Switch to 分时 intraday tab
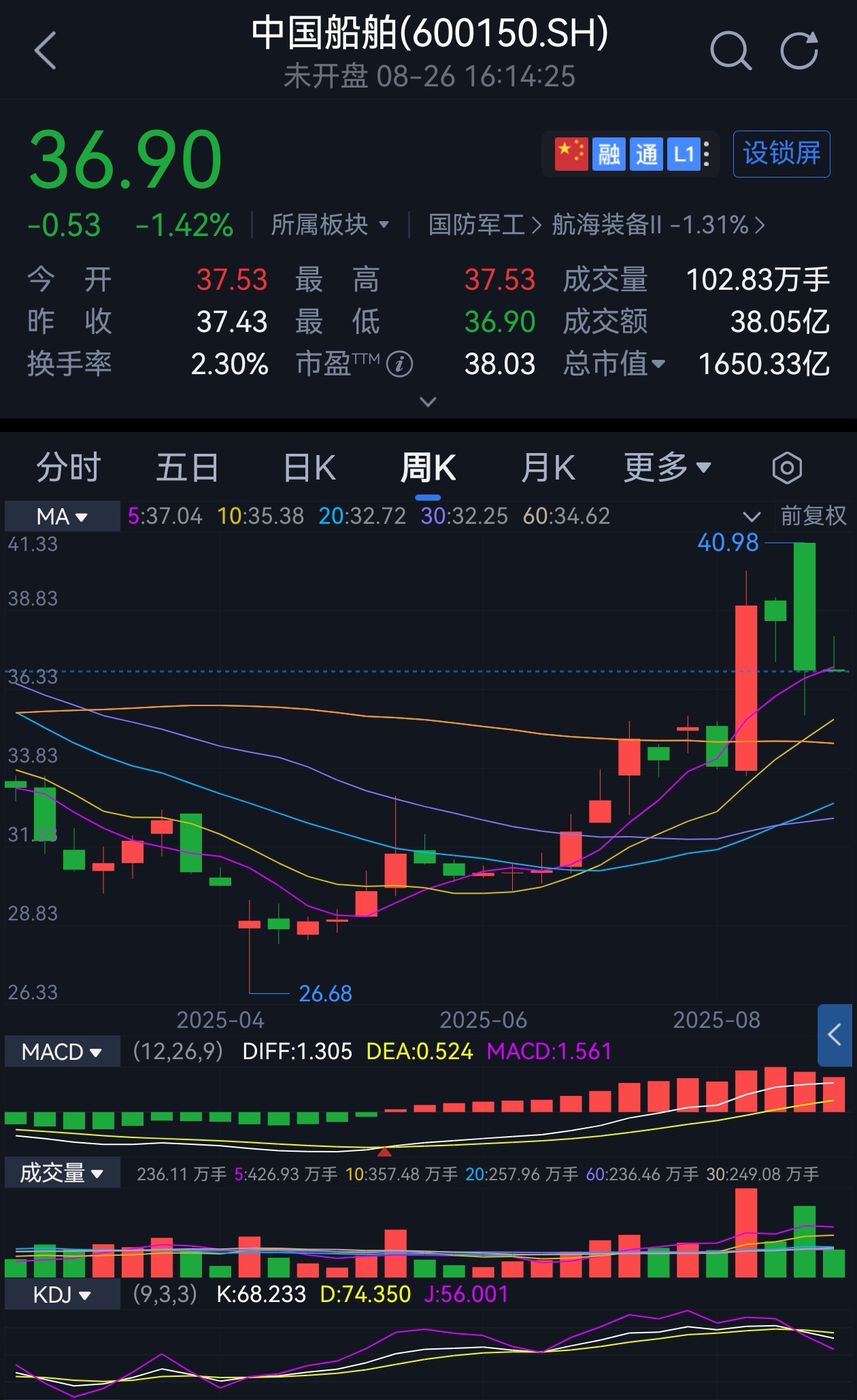The height and width of the screenshot is (1400, 857). [x=69, y=468]
